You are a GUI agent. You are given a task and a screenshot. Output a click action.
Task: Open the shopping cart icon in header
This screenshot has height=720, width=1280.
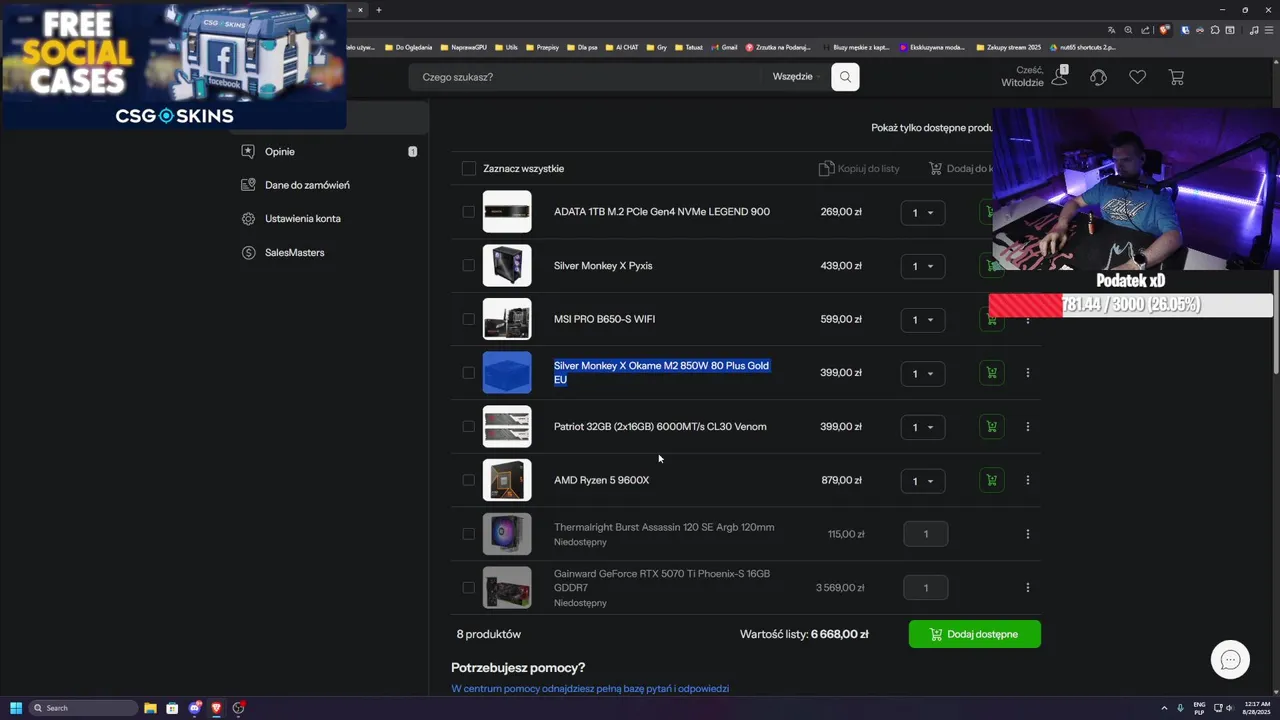coord(1176,77)
